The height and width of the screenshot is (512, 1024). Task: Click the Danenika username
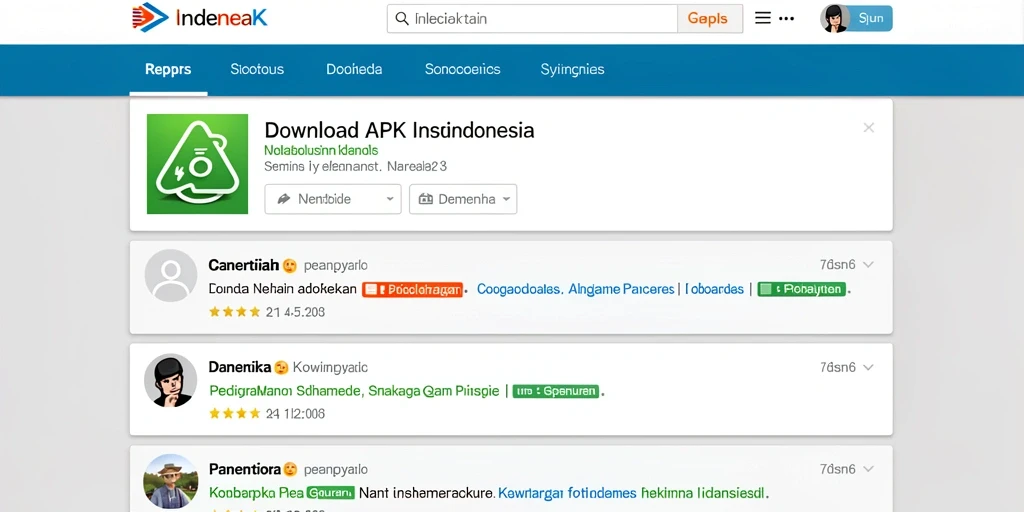point(240,367)
